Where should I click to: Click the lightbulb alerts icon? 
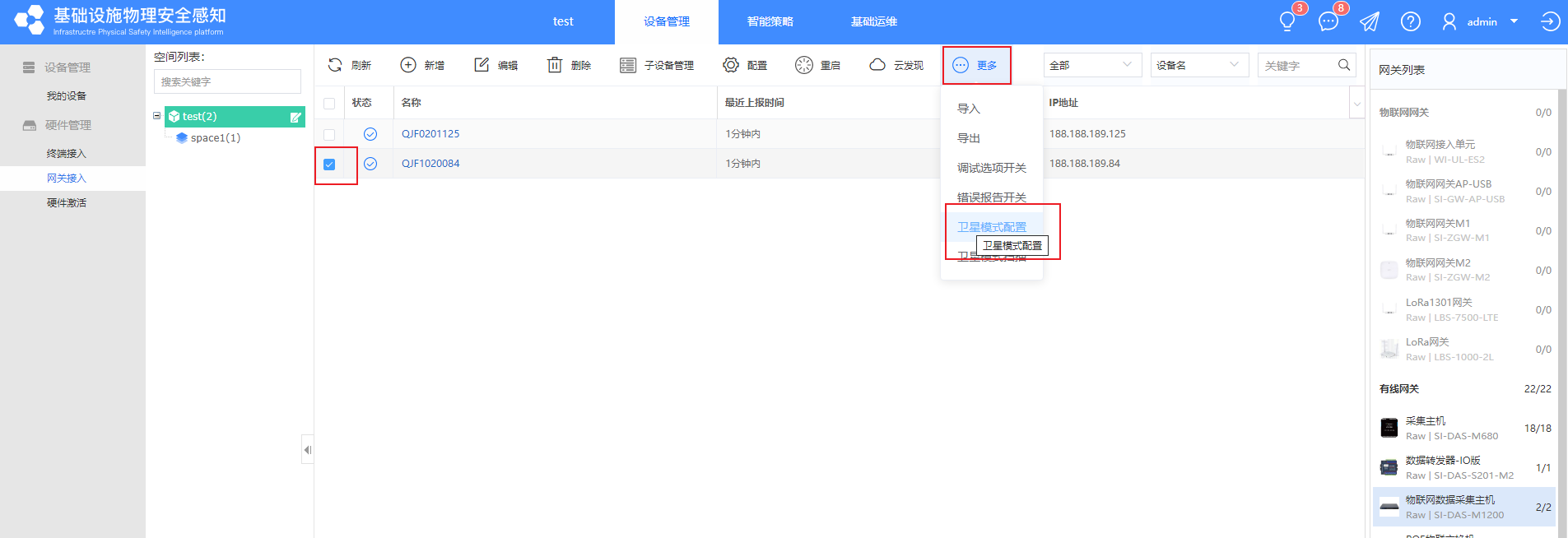[x=1287, y=21]
